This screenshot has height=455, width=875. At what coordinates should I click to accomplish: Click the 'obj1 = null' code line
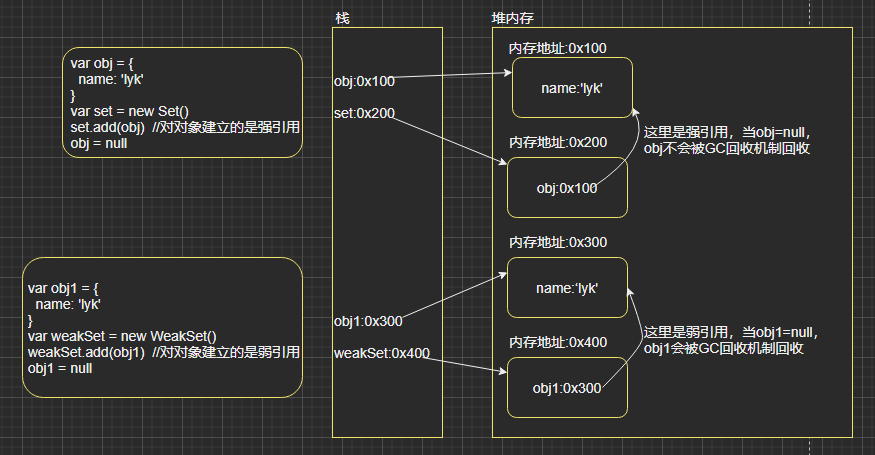pos(60,368)
